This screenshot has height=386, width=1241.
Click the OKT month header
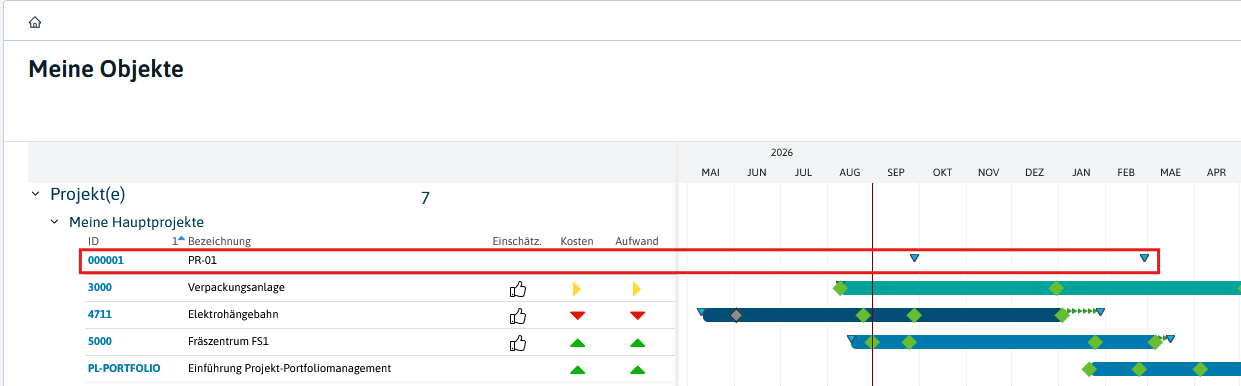click(x=942, y=173)
